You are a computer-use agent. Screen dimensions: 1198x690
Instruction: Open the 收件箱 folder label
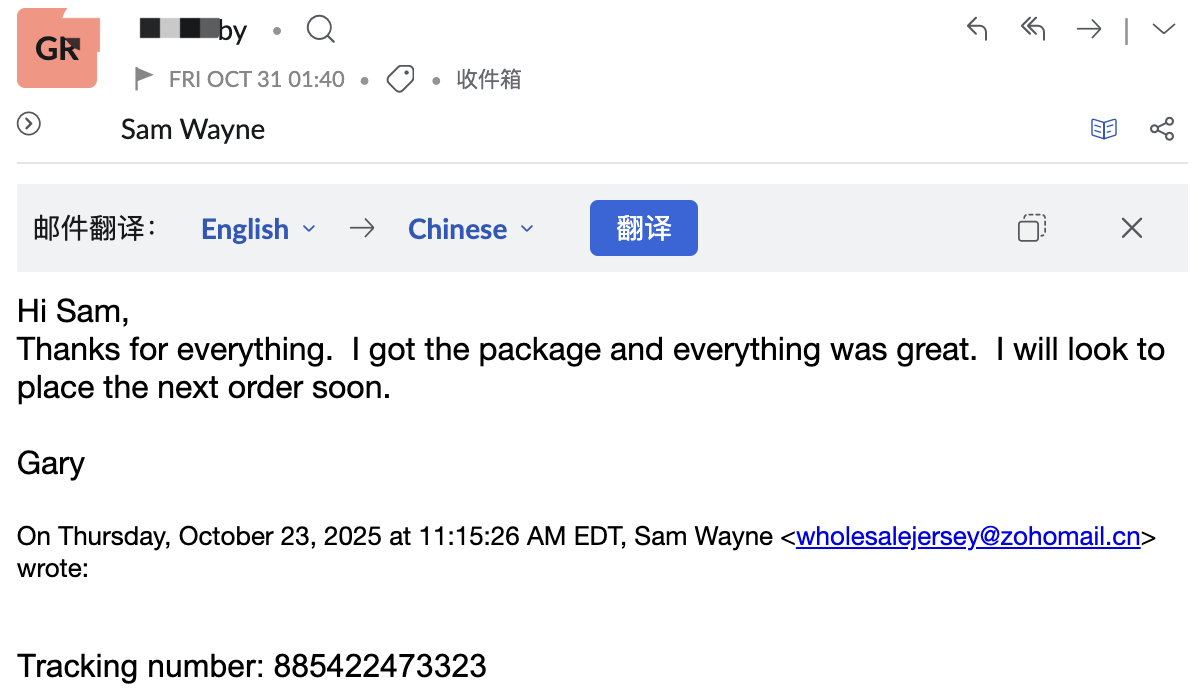(x=489, y=79)
